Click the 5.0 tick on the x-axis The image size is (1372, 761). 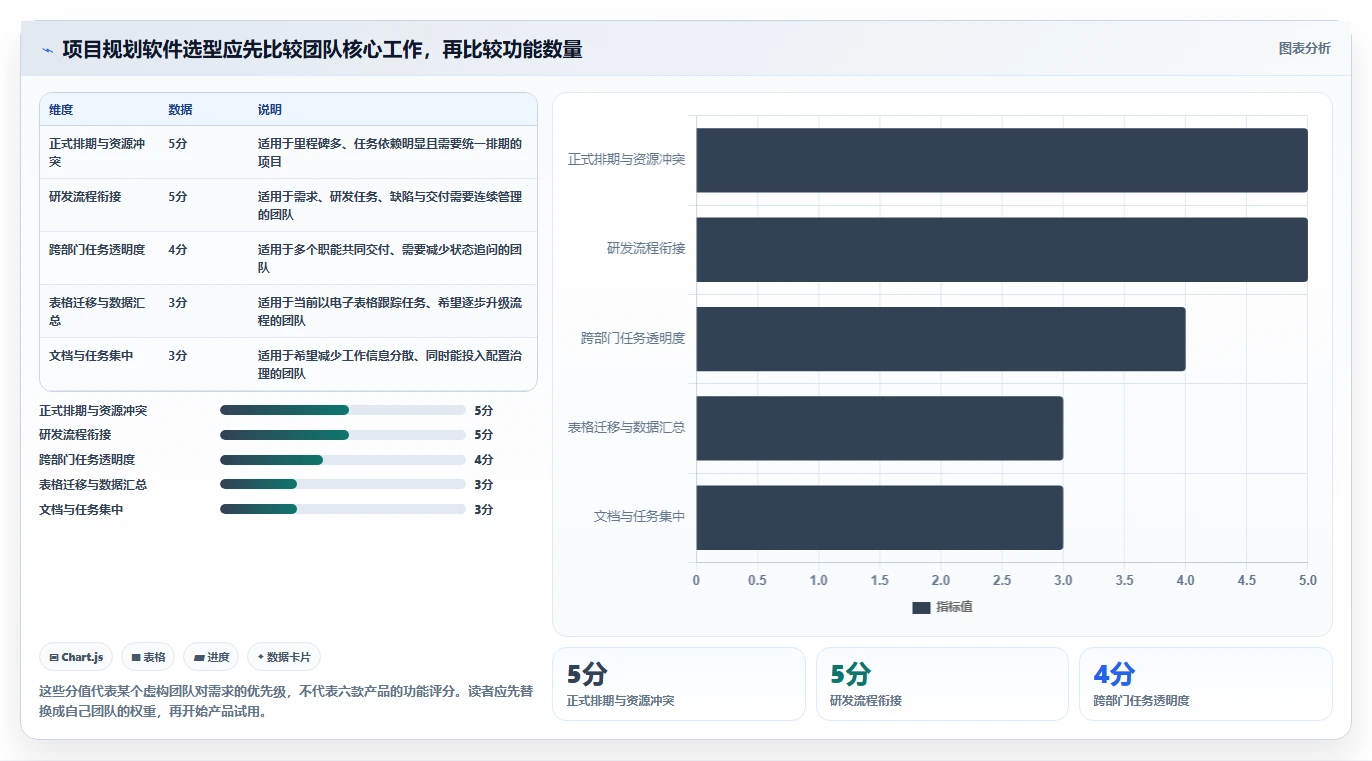1308,581
